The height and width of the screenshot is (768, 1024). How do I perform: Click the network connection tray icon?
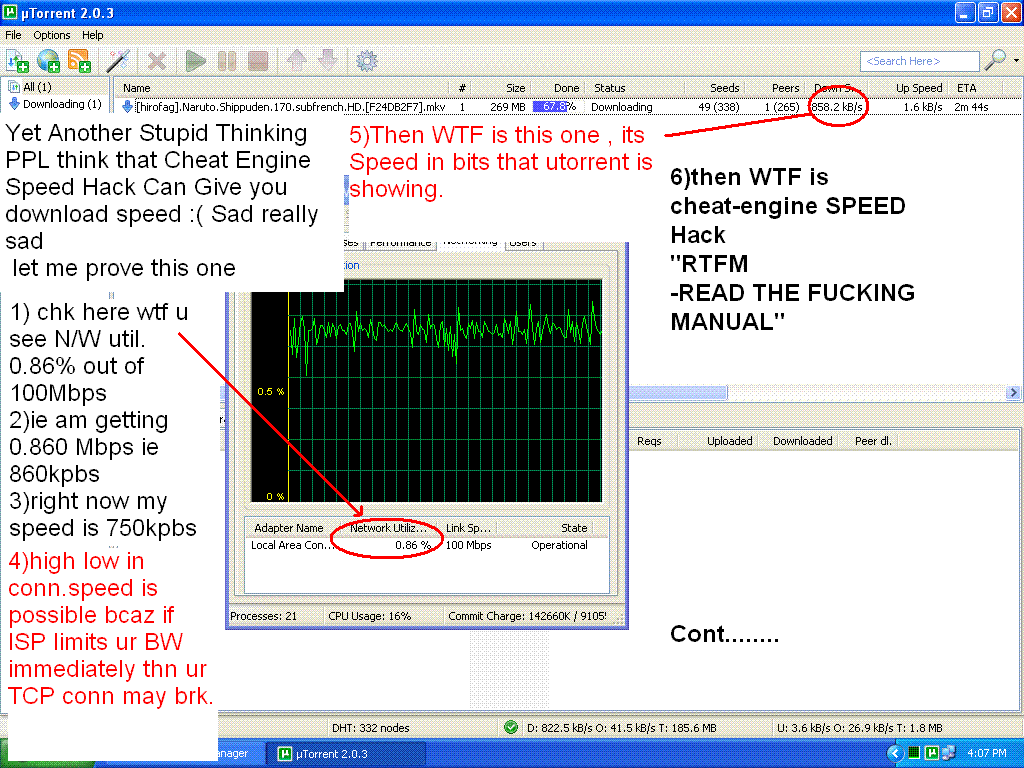point(949,753)
